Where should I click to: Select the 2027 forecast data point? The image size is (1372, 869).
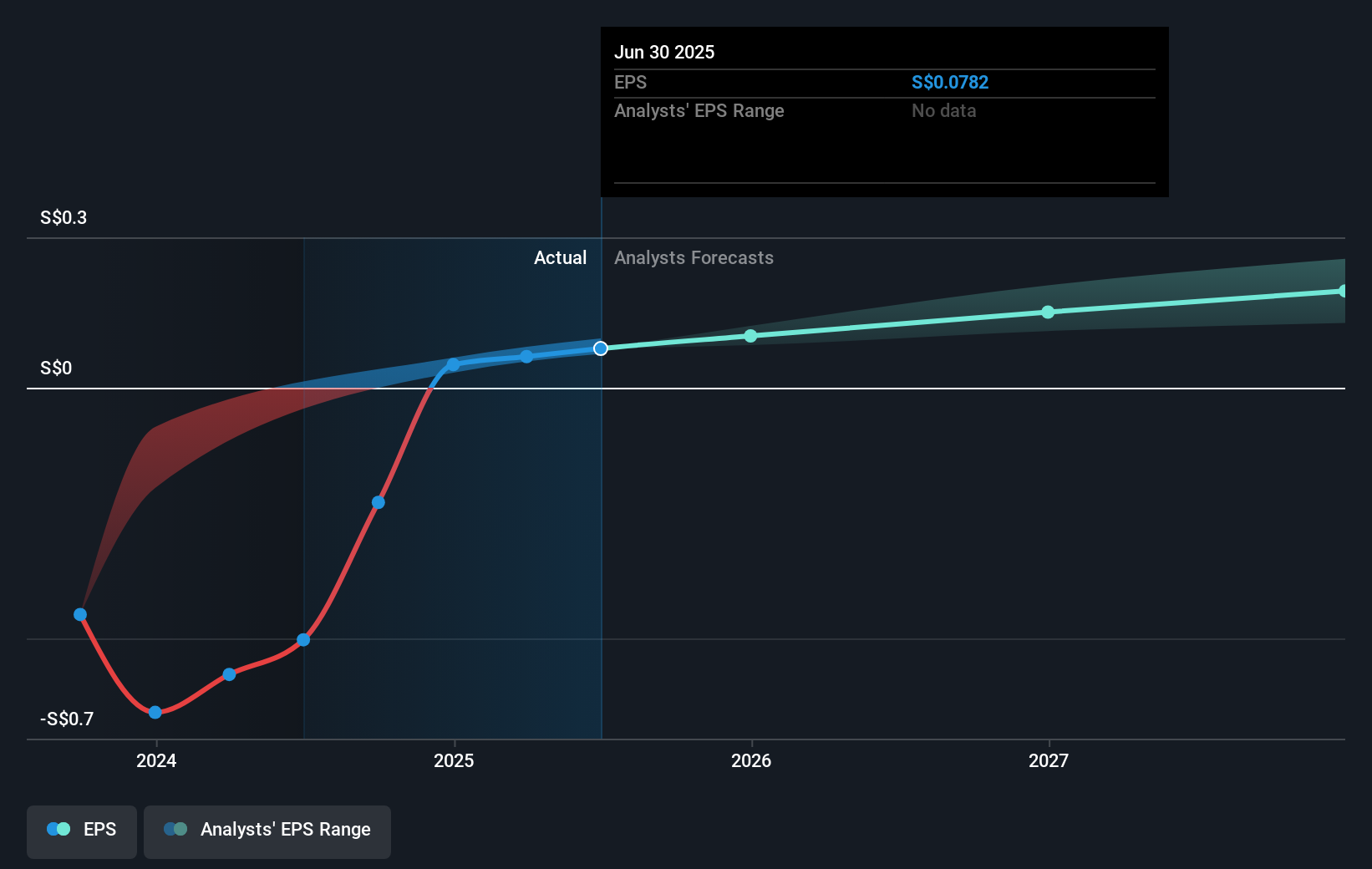(x=1048, y=313)
